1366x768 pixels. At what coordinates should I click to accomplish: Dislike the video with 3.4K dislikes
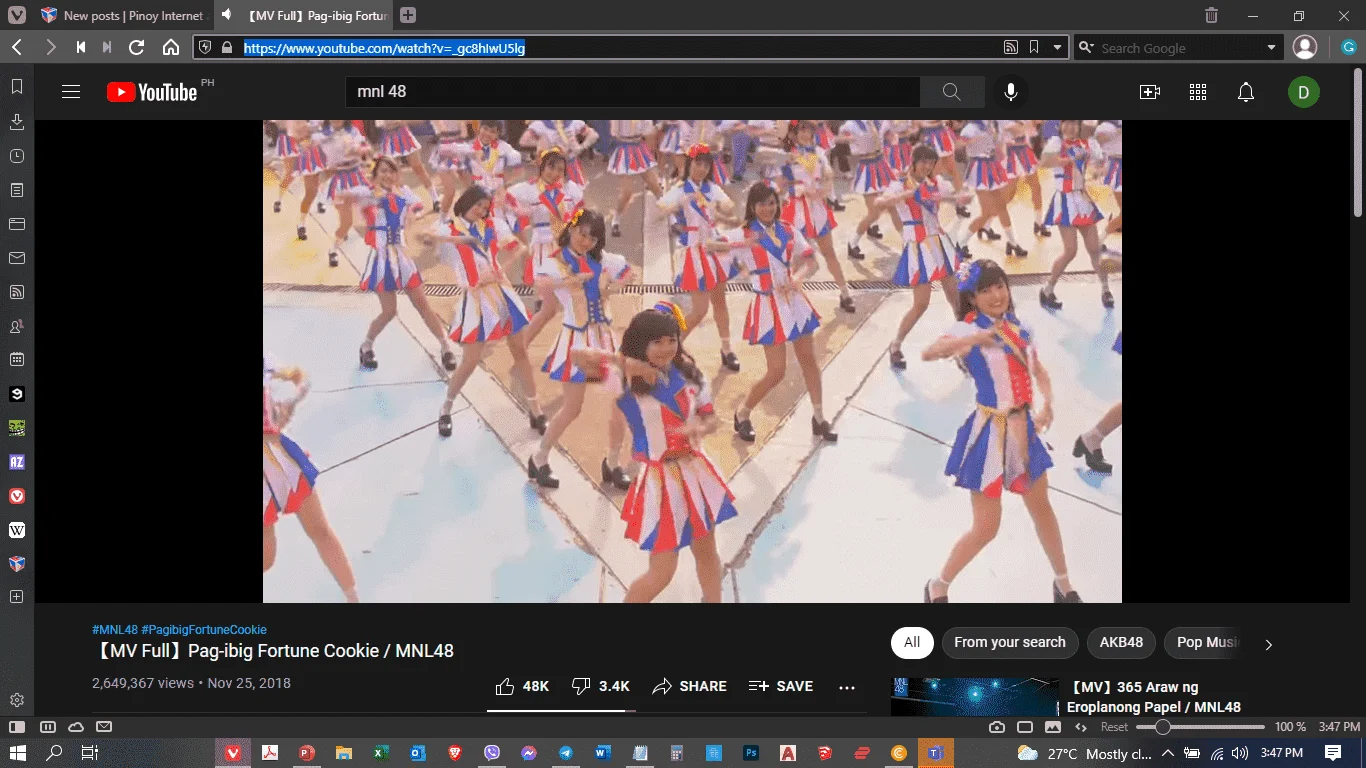pos(600,686)
